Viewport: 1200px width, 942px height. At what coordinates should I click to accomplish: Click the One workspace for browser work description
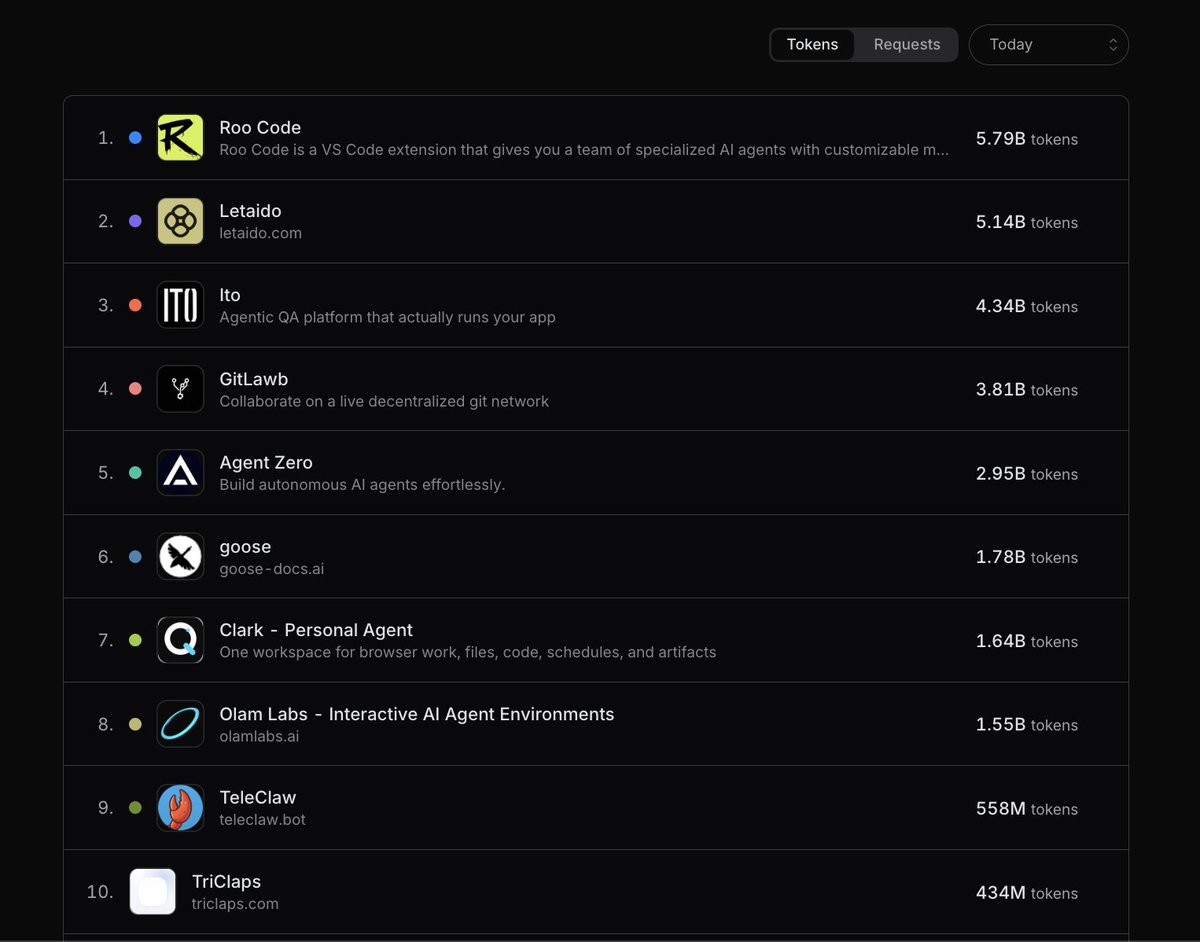(x=468, y=652)
